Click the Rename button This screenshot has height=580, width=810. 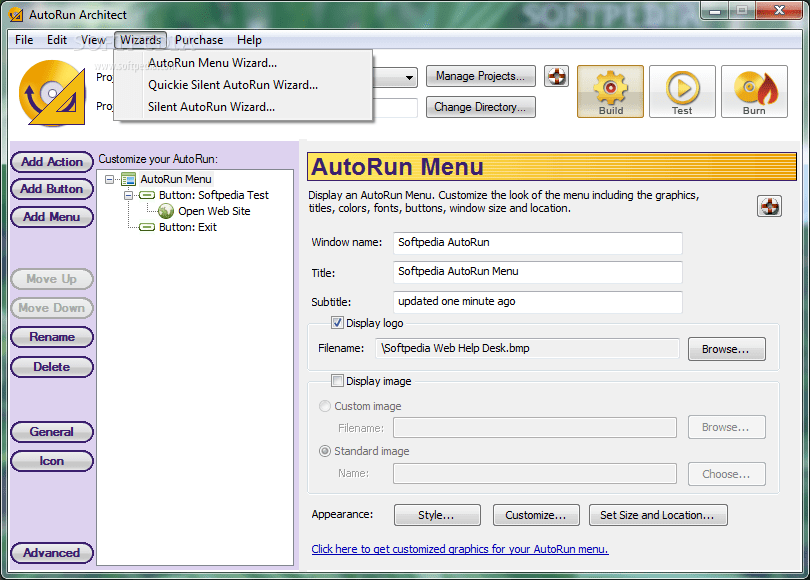52,337
